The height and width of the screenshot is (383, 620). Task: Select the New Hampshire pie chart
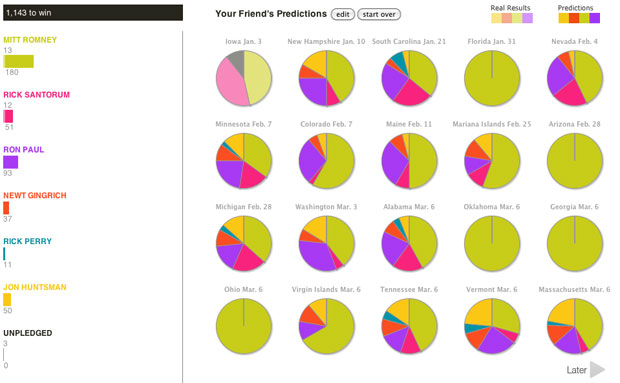tap(327, 78)
